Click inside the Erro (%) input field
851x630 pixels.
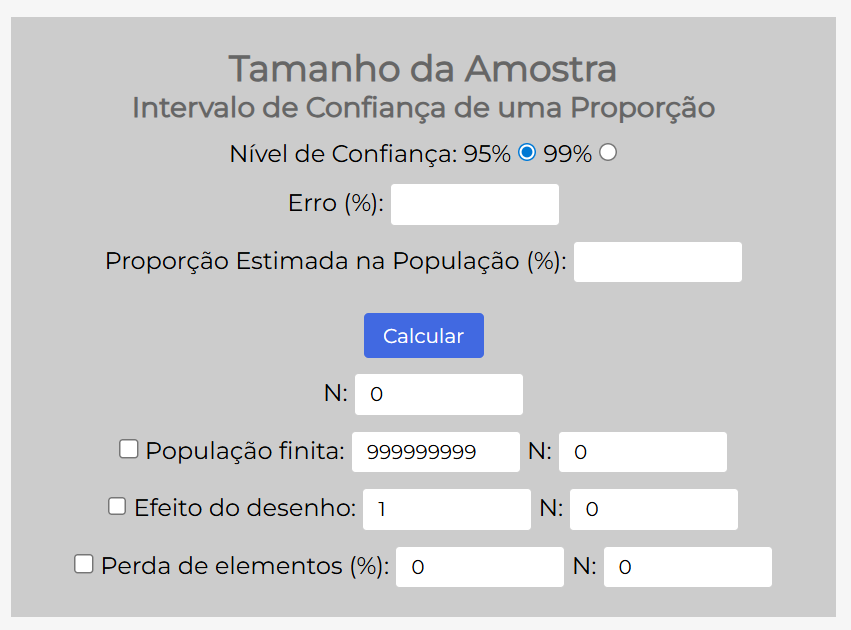[474, 204]
